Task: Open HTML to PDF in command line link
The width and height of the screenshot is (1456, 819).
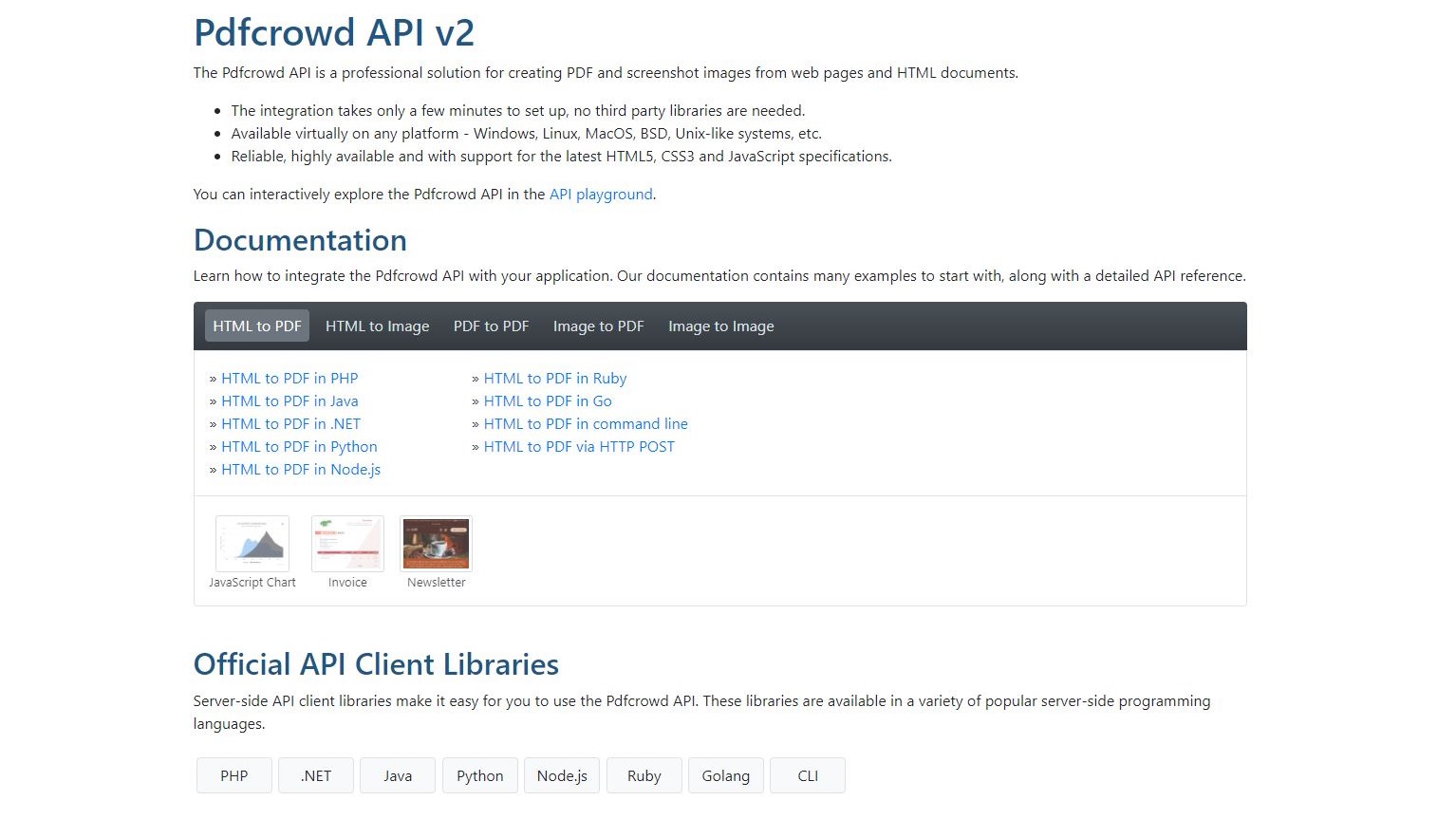Action: coord(586,423)
